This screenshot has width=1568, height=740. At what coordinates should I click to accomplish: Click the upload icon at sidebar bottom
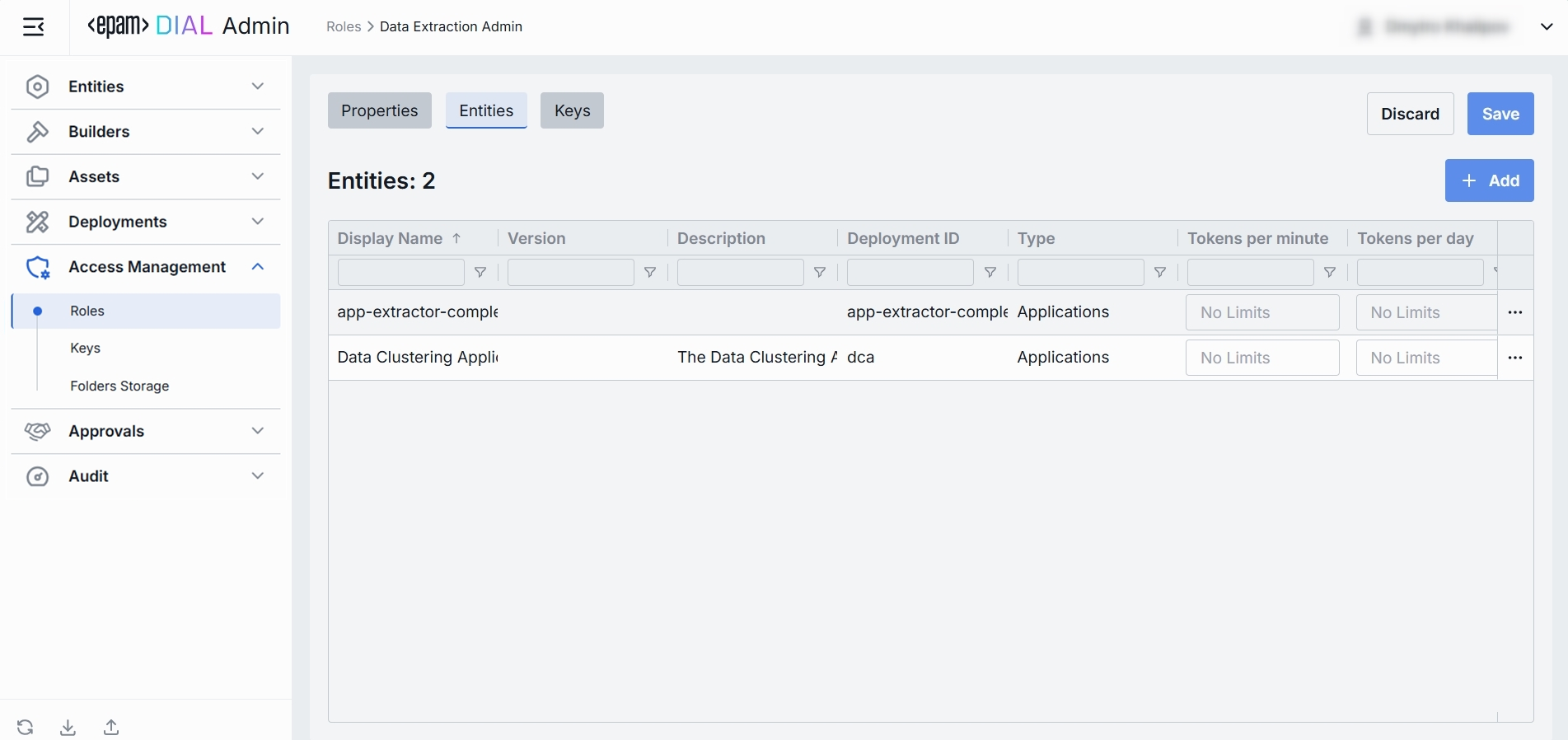(111, 727)
